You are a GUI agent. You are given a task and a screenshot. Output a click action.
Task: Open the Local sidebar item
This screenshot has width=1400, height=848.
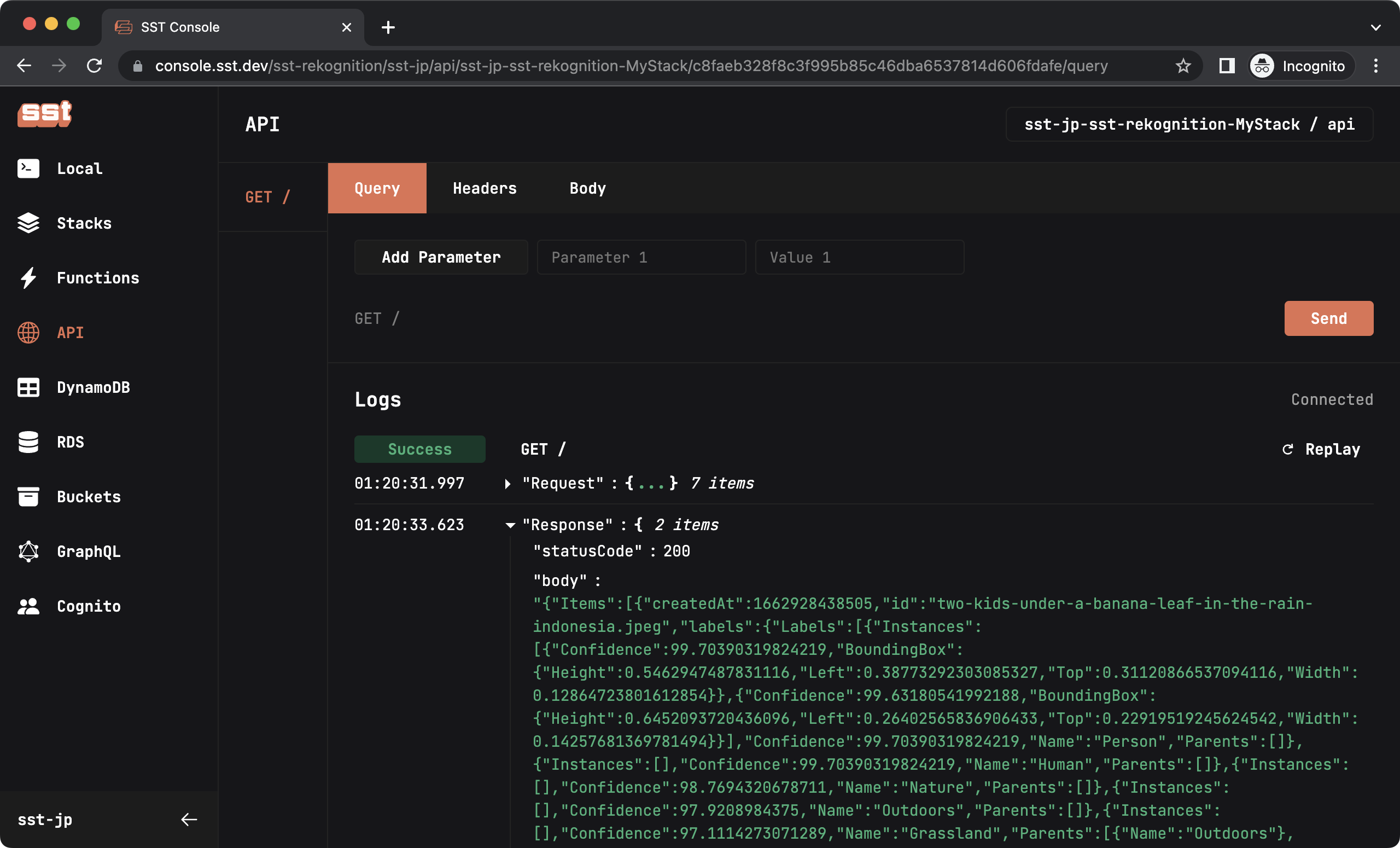click(x=79, y=169)
